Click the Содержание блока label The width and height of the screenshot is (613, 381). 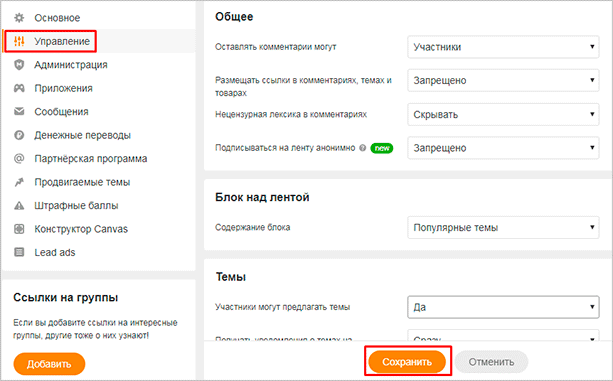253,227
